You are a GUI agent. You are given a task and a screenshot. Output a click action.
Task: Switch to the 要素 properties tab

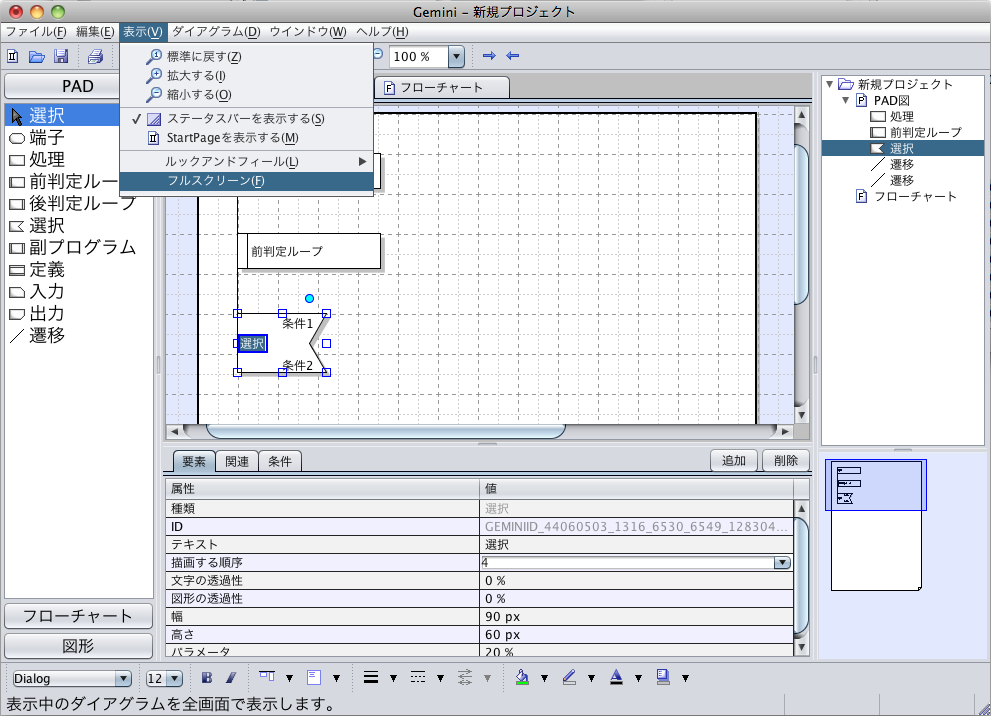coord(194,461)
